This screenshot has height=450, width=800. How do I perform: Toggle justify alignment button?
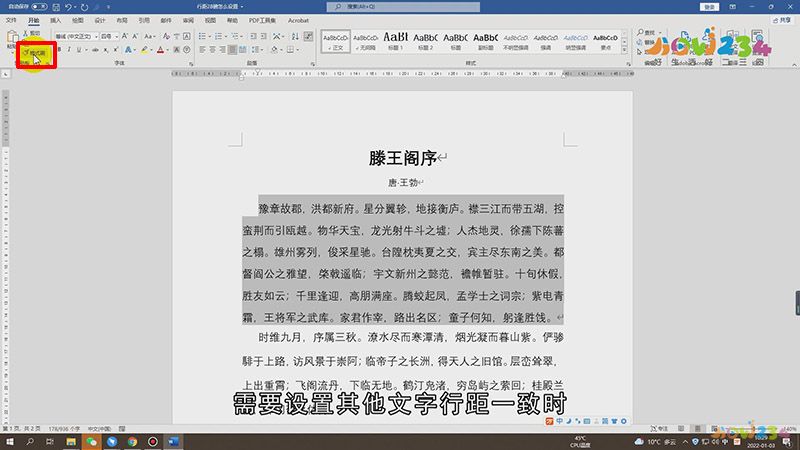pos(233,49)
